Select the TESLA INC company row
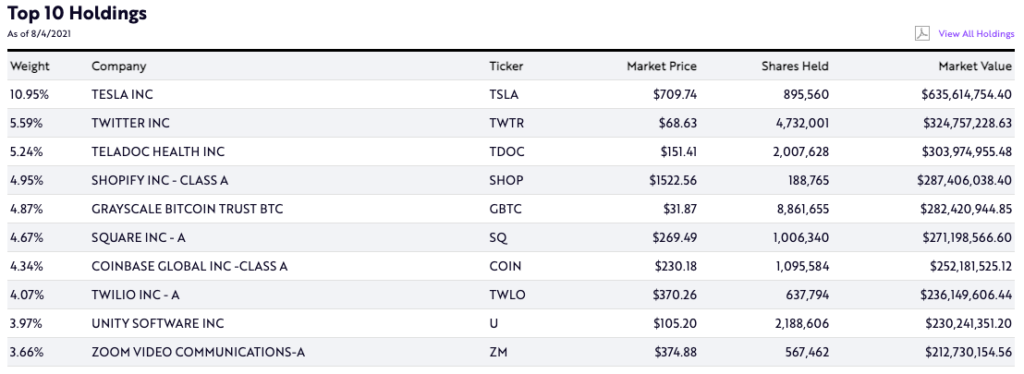1024x374 pixels. 511,95
